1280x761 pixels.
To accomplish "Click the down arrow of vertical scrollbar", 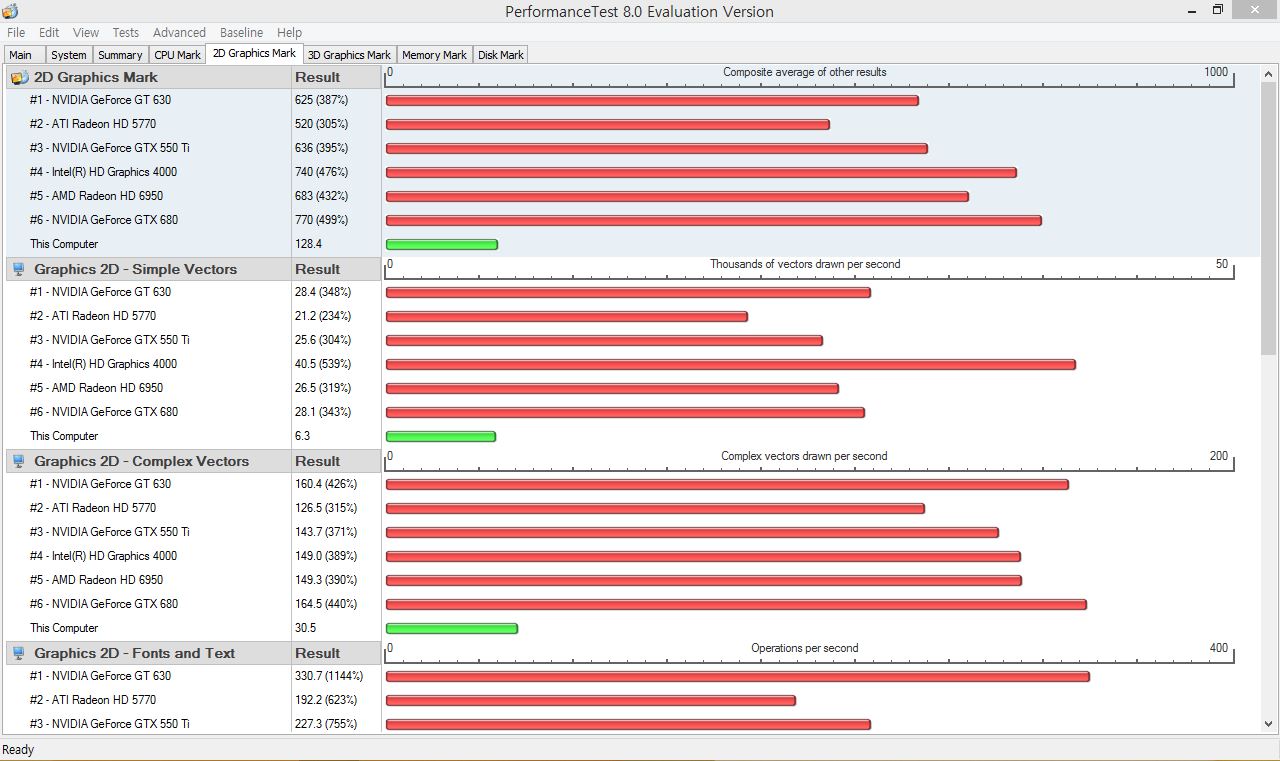I will [1269, 724].
